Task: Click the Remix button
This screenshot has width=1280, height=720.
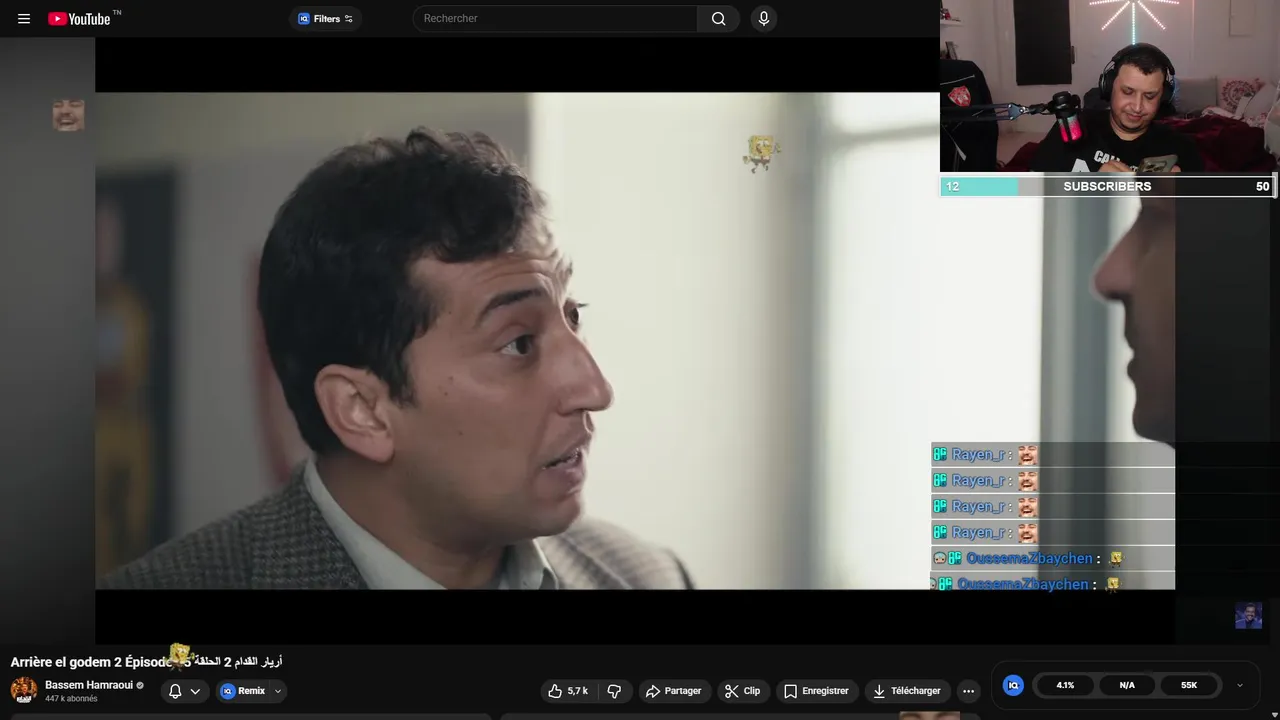Action: point(243,691)
